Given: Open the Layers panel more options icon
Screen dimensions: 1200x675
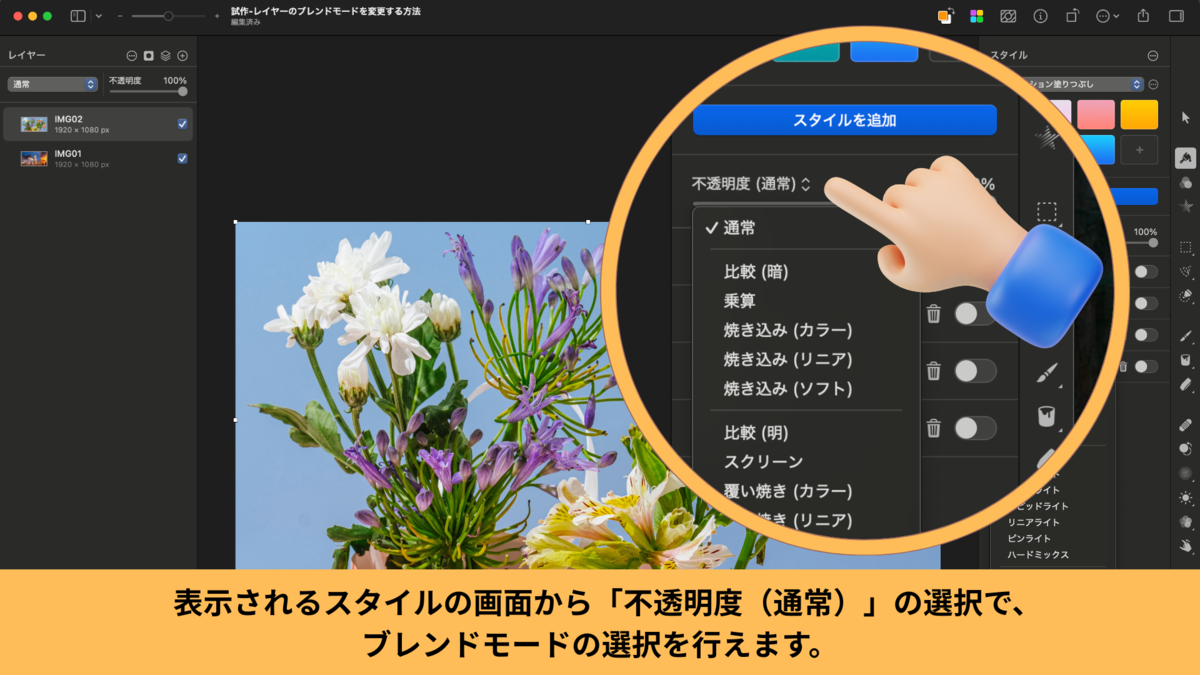Looking at the screenshot, I should click(x=132, y=56).
